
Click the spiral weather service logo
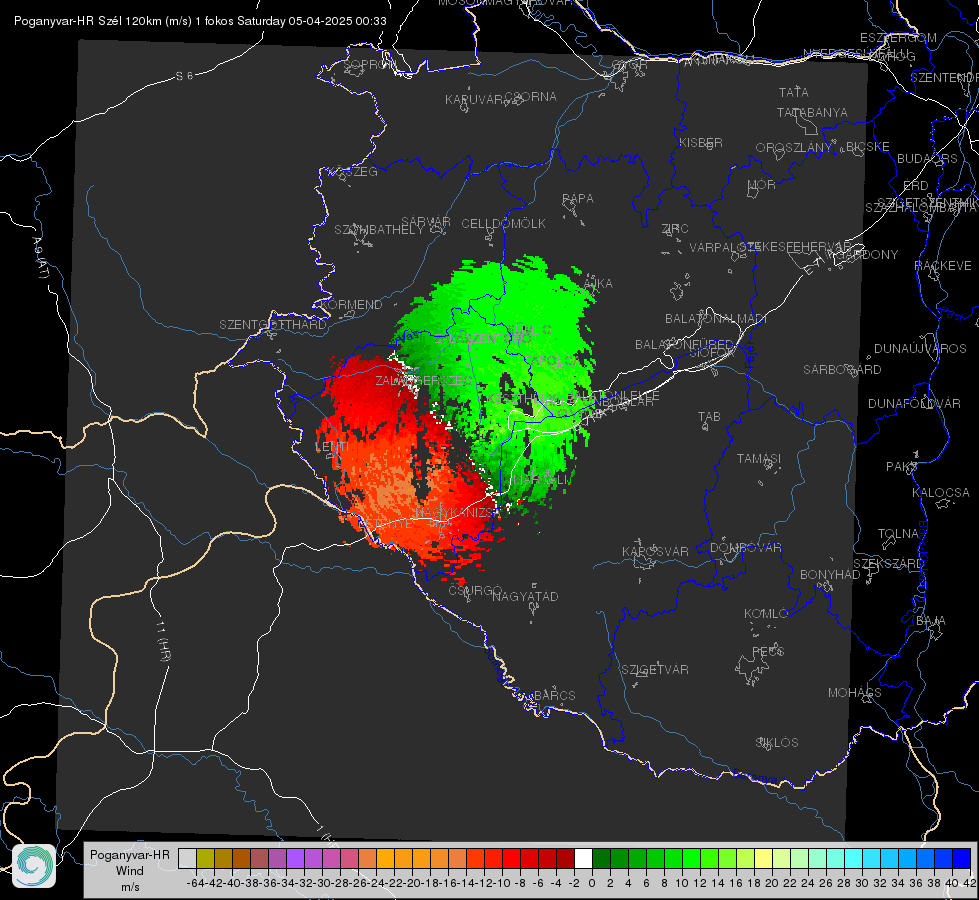click(x=34, y=866)
